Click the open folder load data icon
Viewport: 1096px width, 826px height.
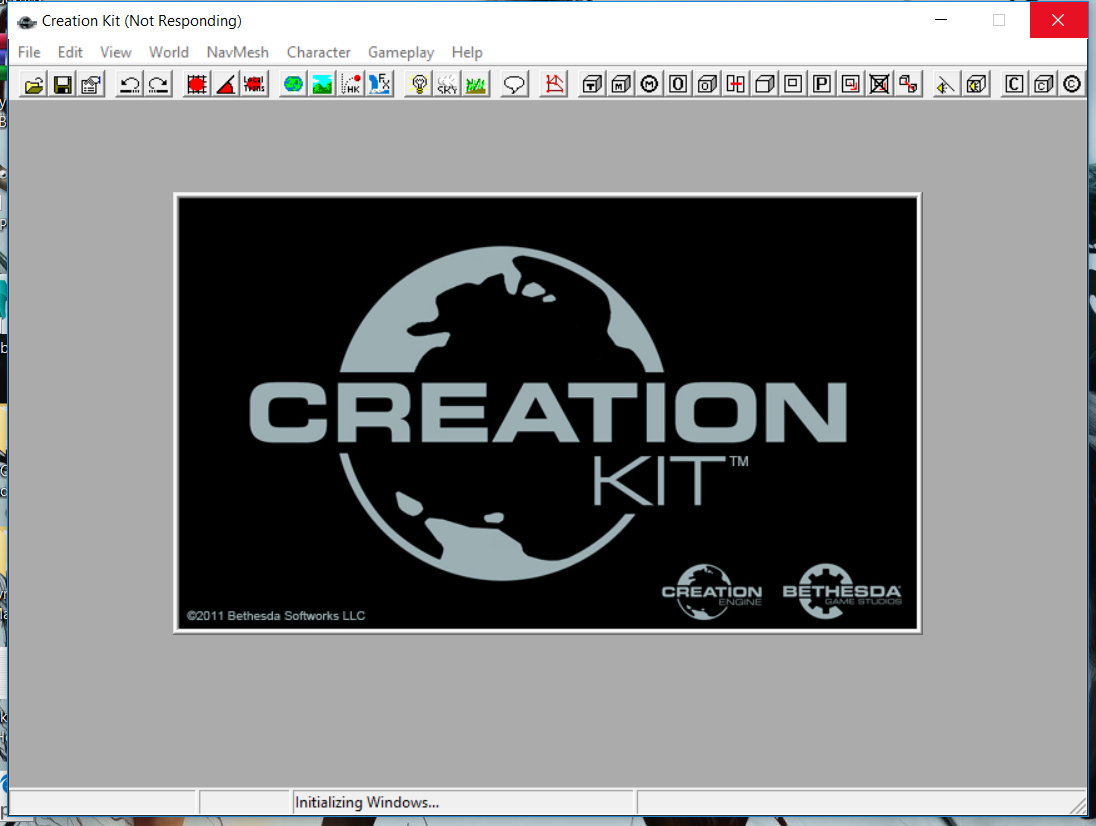point(34,85)
